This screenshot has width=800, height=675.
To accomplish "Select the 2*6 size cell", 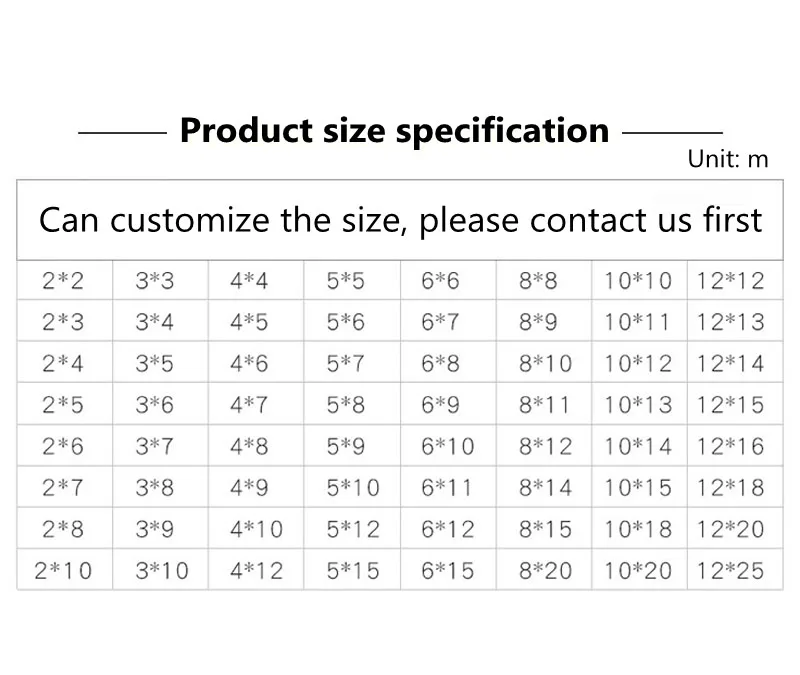I will click(63, 446).
